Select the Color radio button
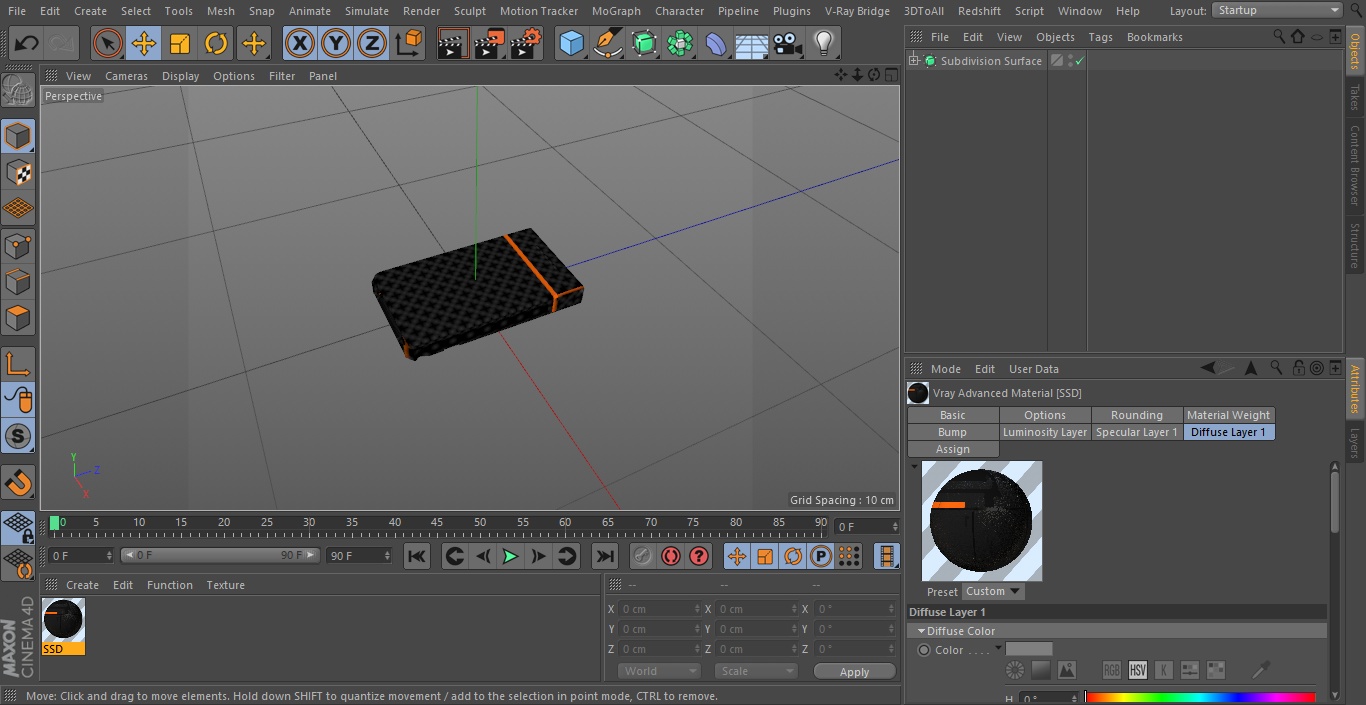Viewport: 1366px width, 705px height. 924,650
